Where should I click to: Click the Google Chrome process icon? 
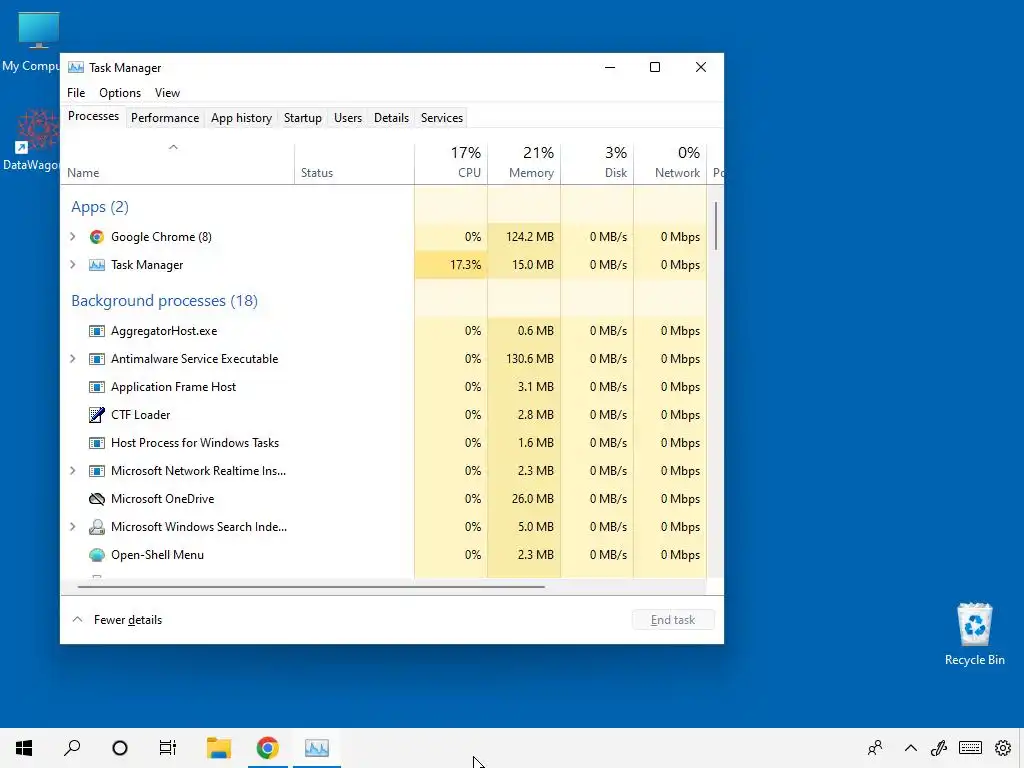click(x=97, y=237)
